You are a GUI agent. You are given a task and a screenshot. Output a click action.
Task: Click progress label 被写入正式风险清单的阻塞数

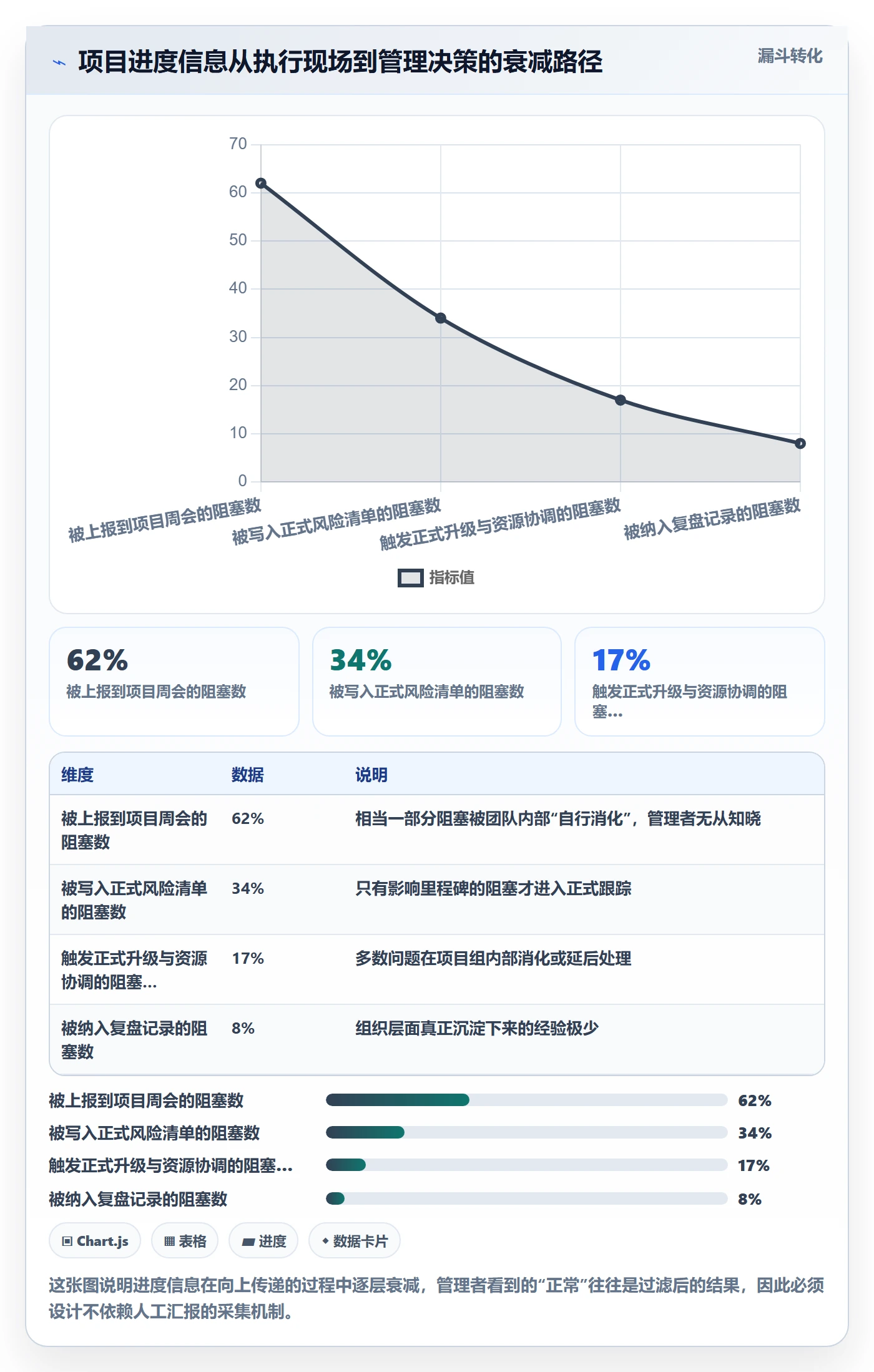(154, 1133)
